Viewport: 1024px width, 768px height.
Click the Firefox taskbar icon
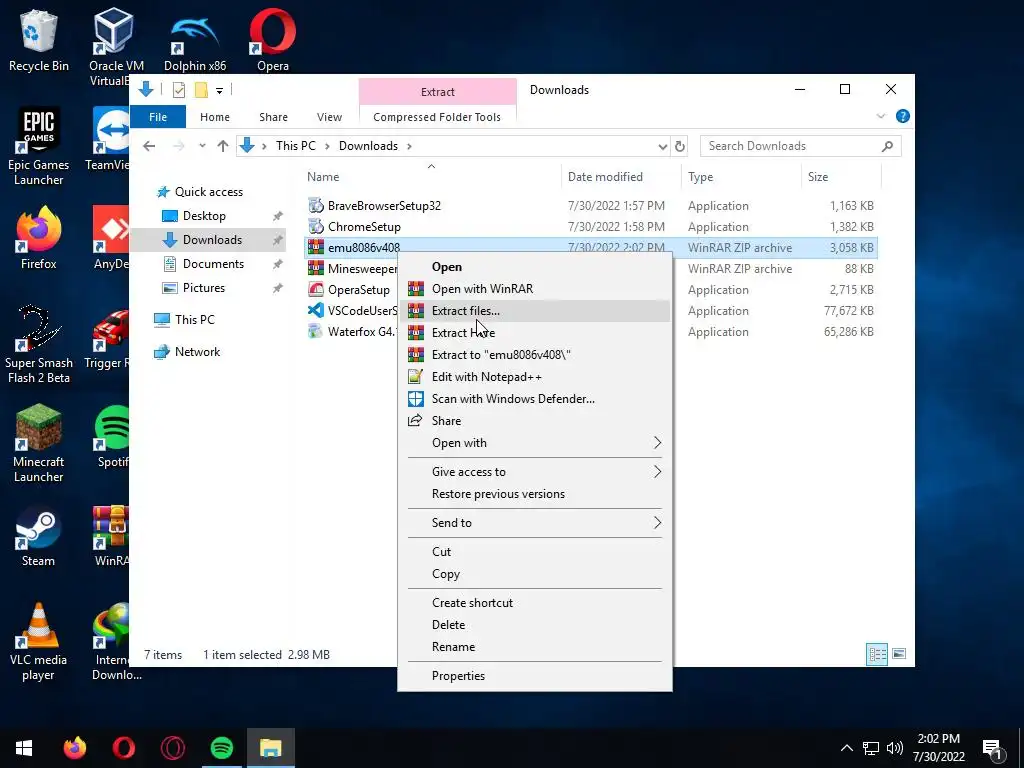click(x=74, y=748)
